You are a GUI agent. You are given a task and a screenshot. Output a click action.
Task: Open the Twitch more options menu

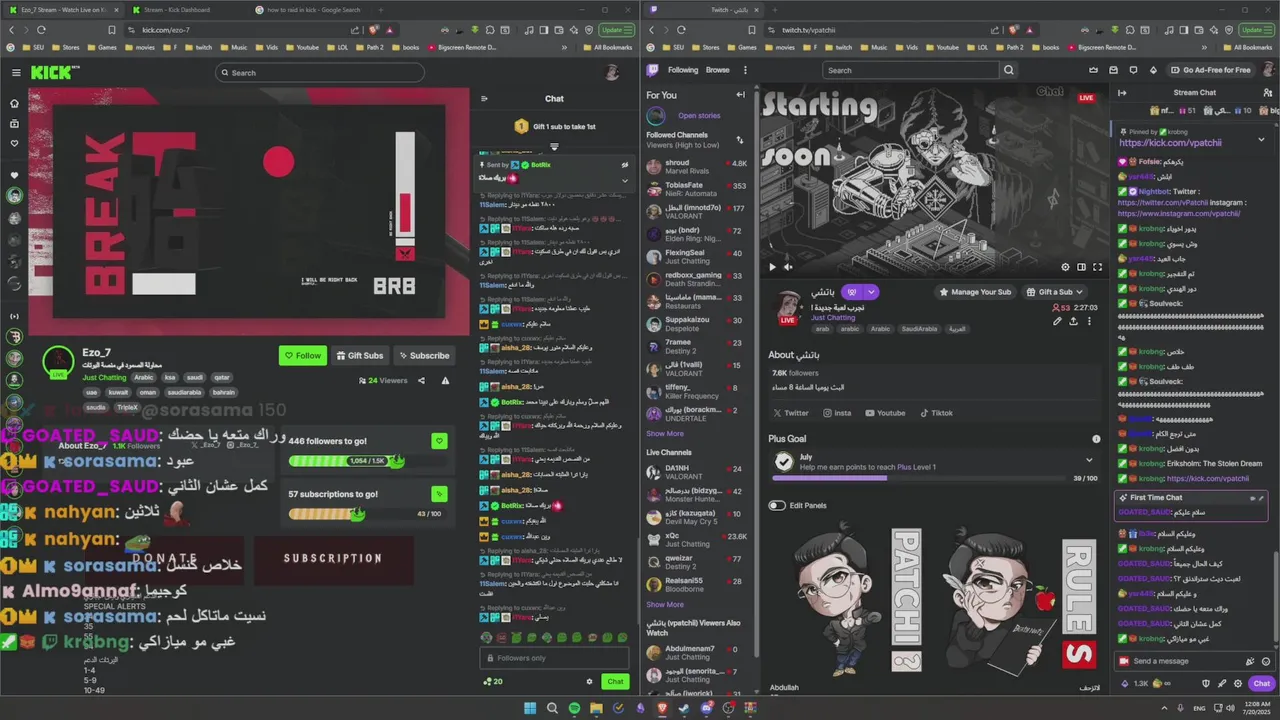point(745,70)
